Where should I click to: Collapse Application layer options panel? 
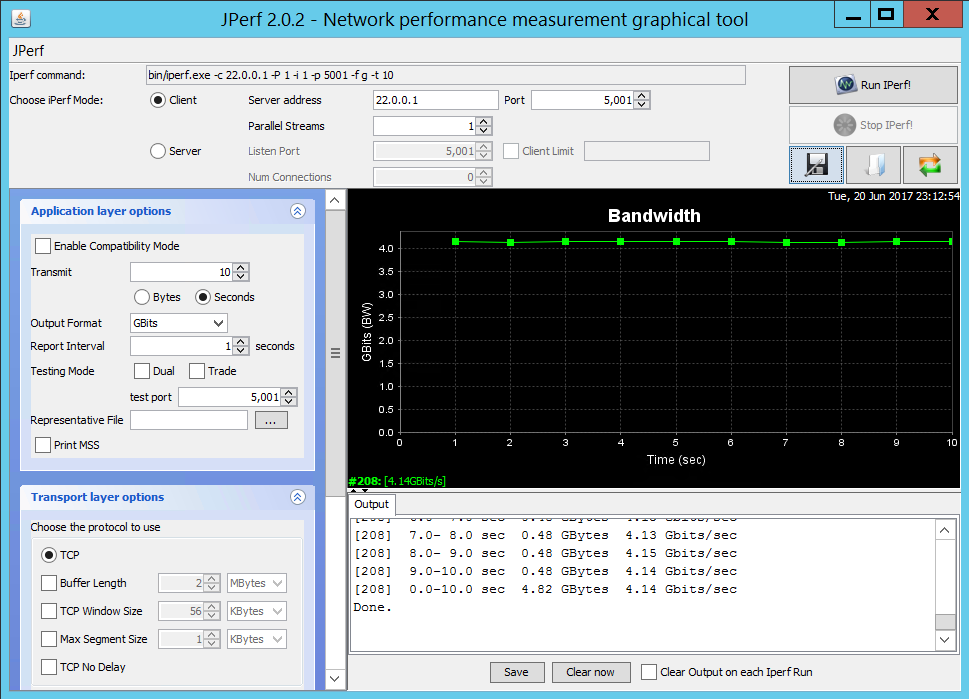[297, 211]
